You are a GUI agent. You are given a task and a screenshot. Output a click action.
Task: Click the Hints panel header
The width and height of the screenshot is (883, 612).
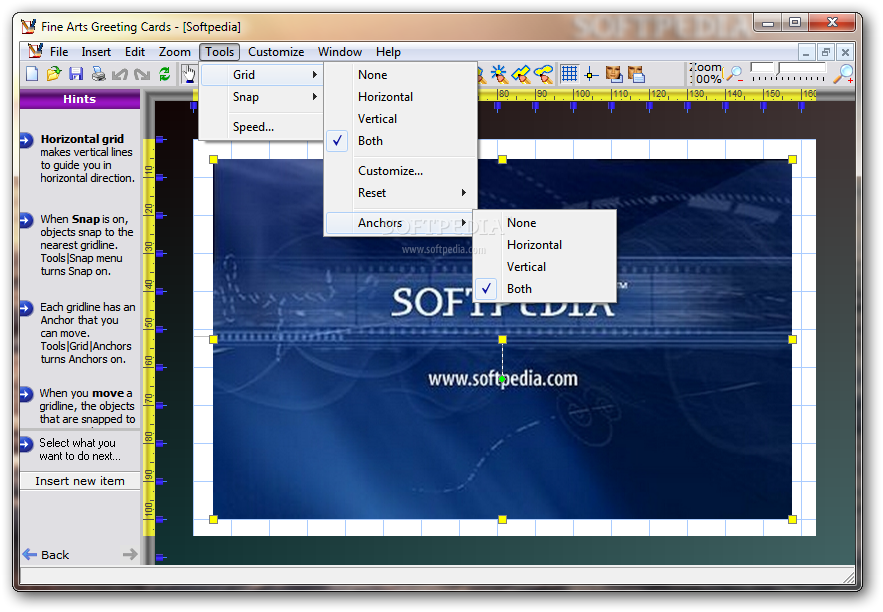point(79,99)
